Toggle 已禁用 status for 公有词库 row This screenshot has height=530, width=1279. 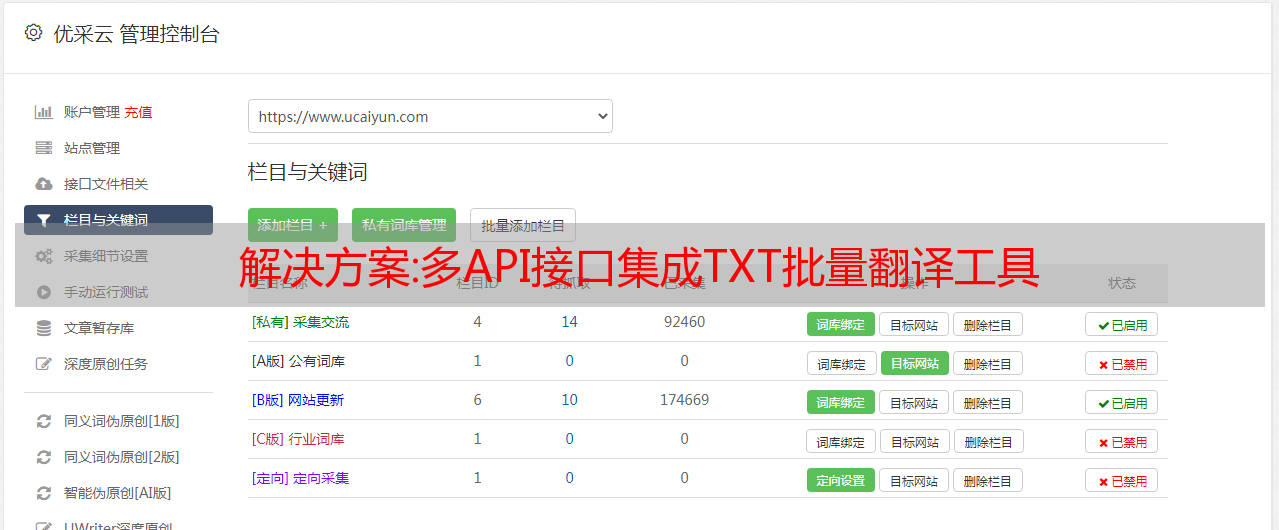click(1121, 363)
